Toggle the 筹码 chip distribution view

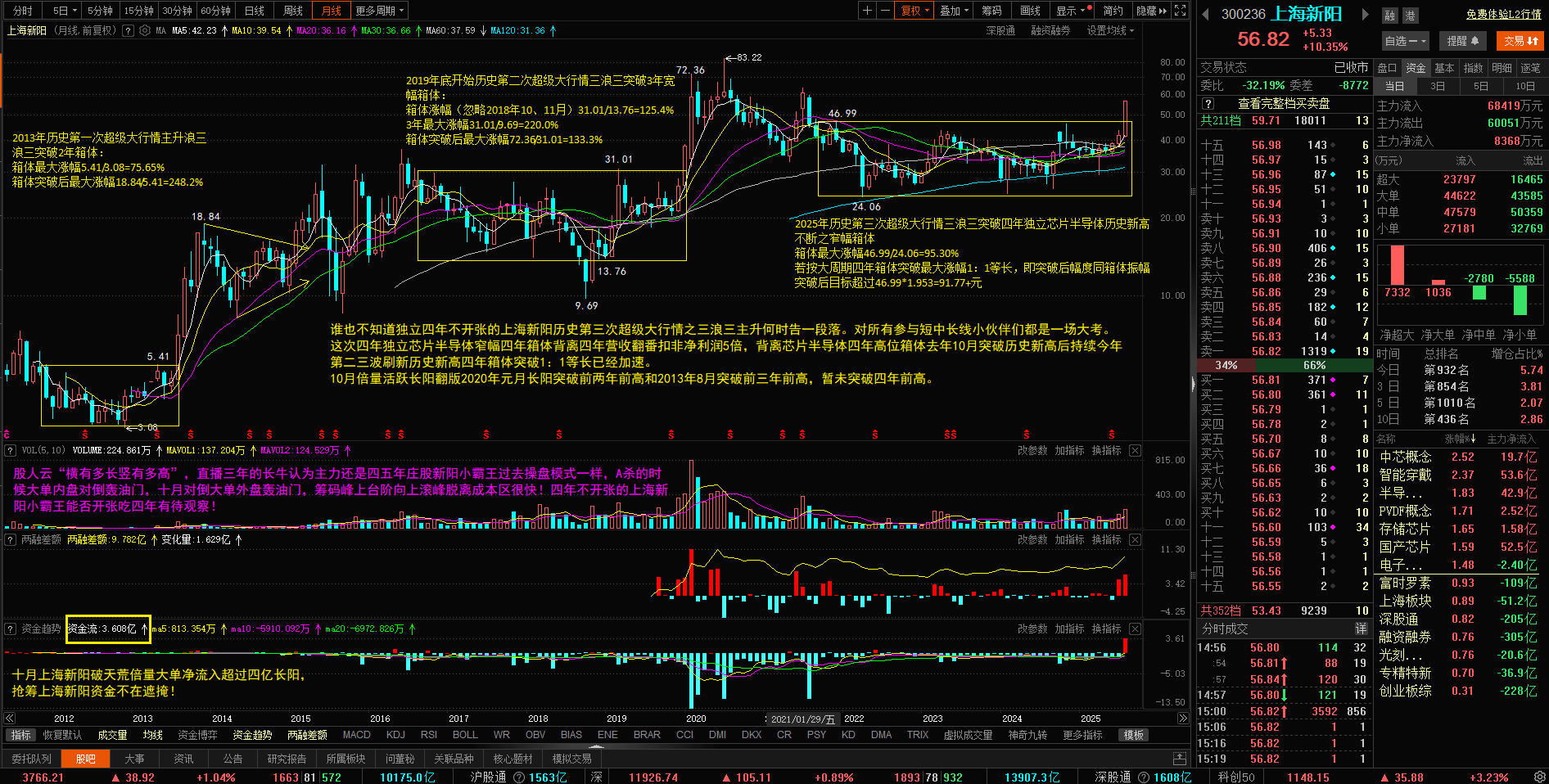pyautogui.click(x=991, y=11)
